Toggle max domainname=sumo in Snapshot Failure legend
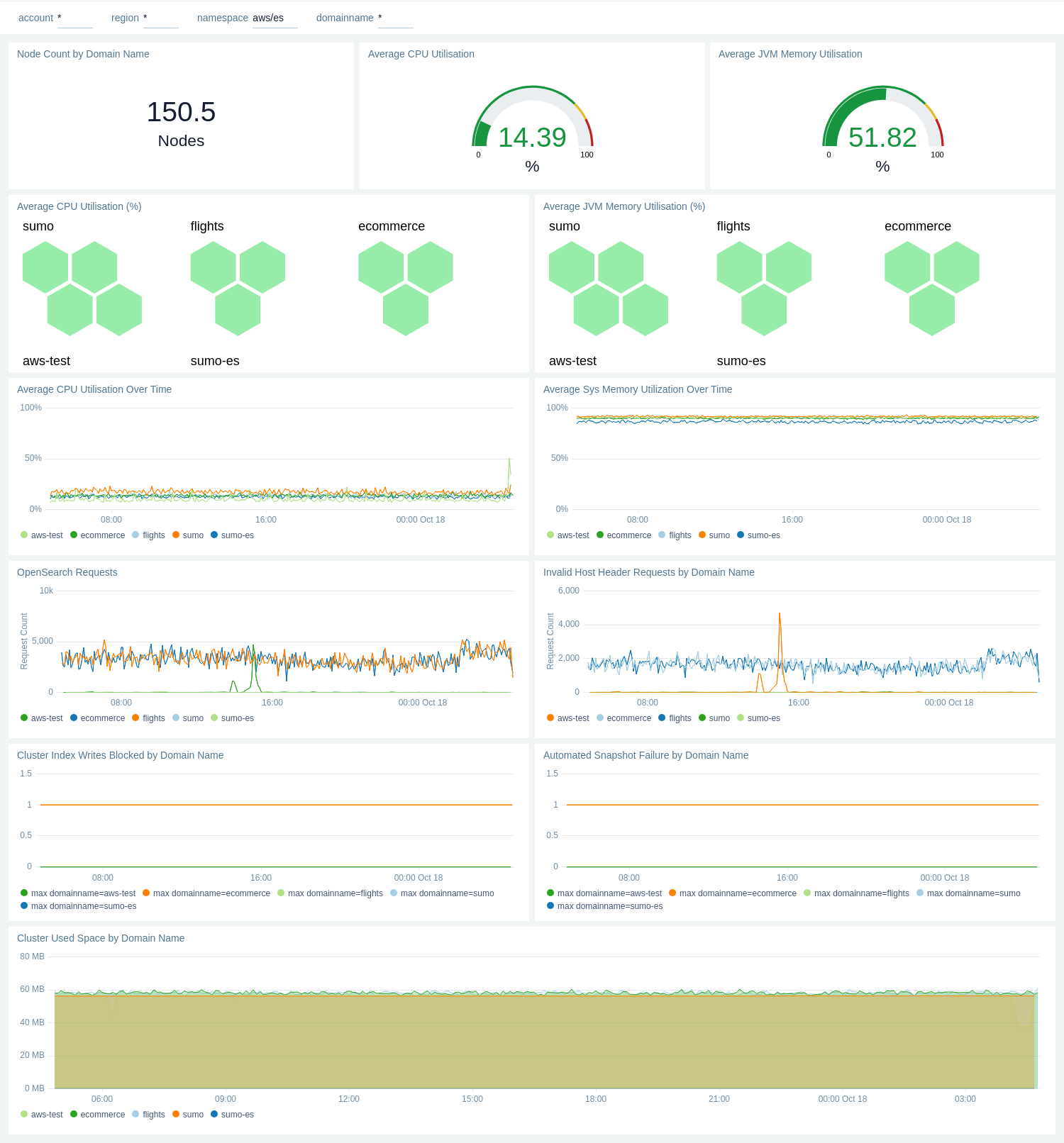The width and height of the screenshot is (1064, 1143). click(969, 893)
